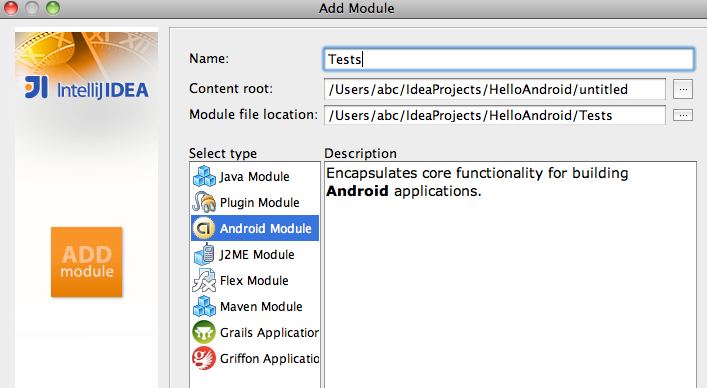
Task: Close the Add Module dialog
Action: pos(10,8)
